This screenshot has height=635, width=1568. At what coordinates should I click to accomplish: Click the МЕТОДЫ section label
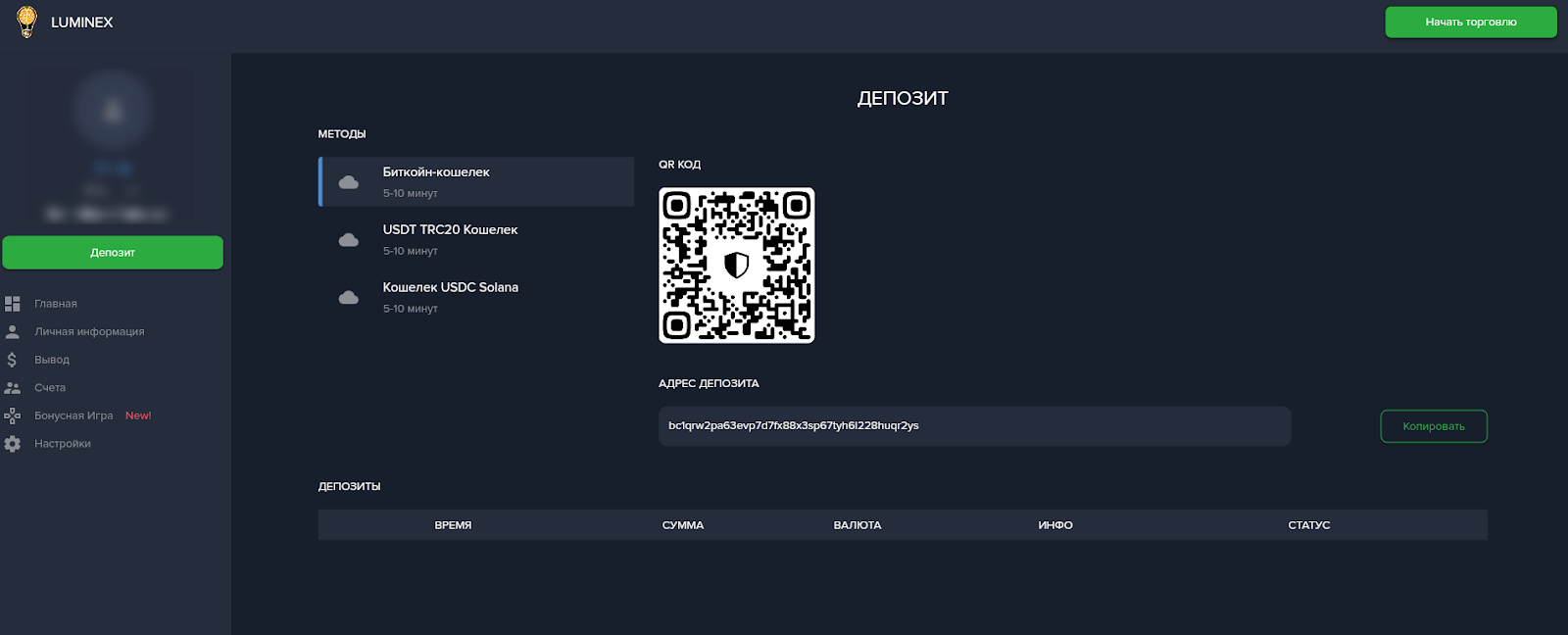[342, 134]
